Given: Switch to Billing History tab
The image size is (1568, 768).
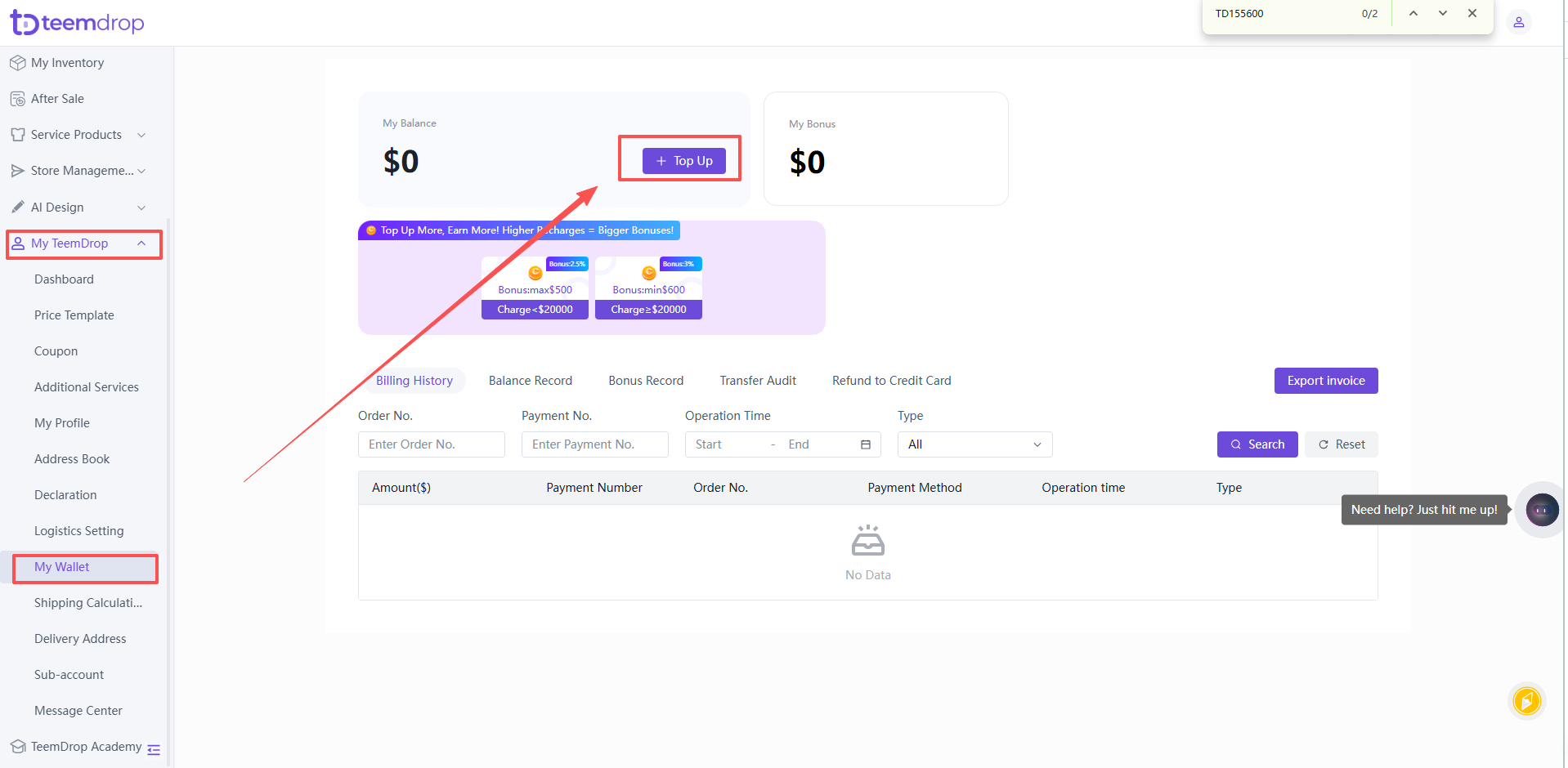Looking at the screenshot, I should 414,381.
